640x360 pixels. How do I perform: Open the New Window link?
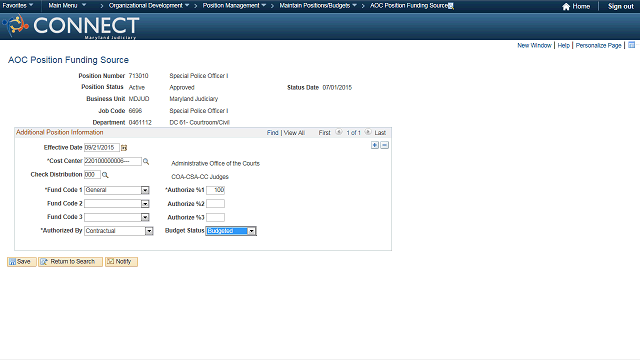click(534, 45)
